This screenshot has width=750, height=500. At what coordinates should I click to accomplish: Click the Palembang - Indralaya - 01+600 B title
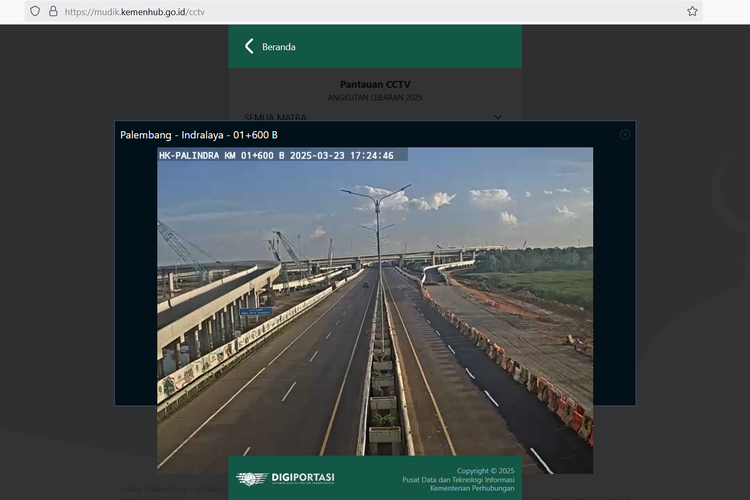coord(199,135)
